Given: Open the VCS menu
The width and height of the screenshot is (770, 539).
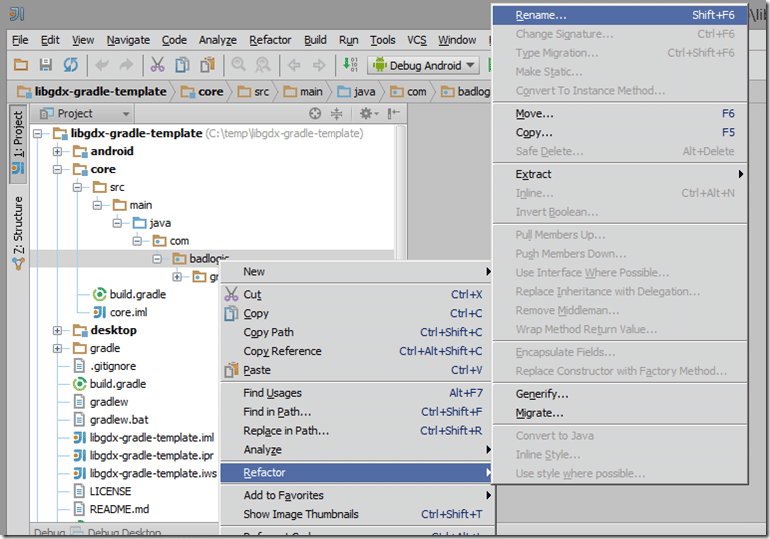Looking at the screenshot, I should (417, 40).
